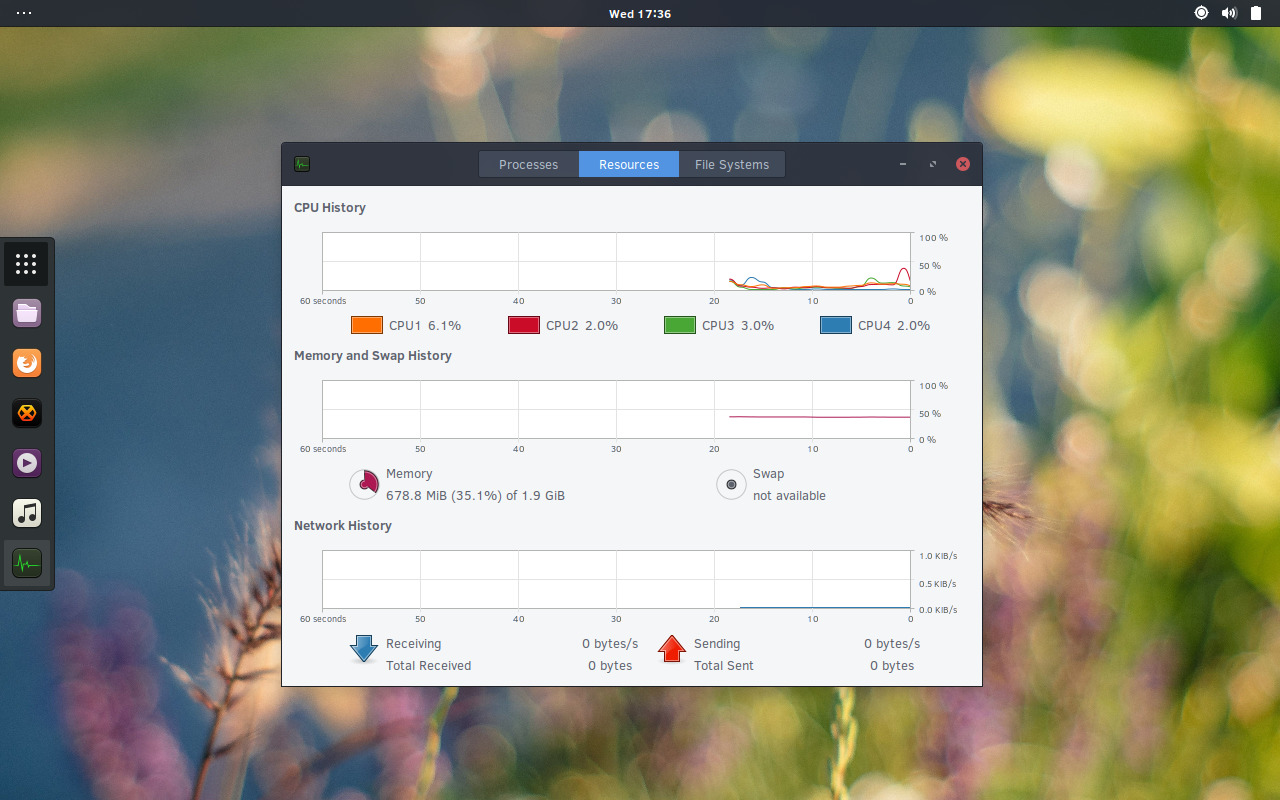This screenshot has width=1280, height=800.
Task: Click the Swap usage indicator circle
Action: (x=731, y=484)
